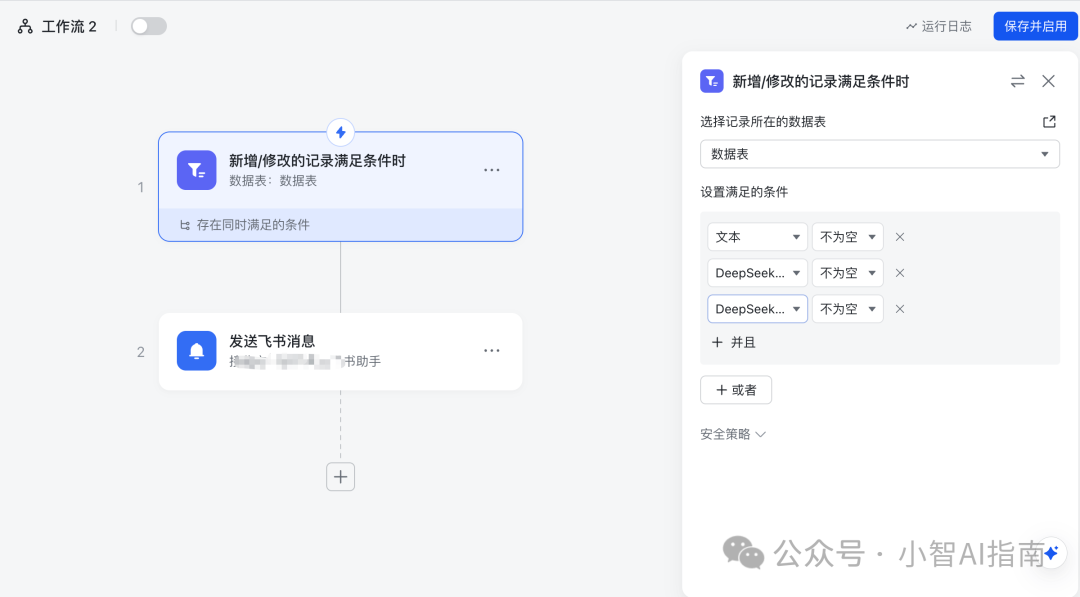
Task: Close the trigger condition settings panel
Action: [x=1048, y=81]
